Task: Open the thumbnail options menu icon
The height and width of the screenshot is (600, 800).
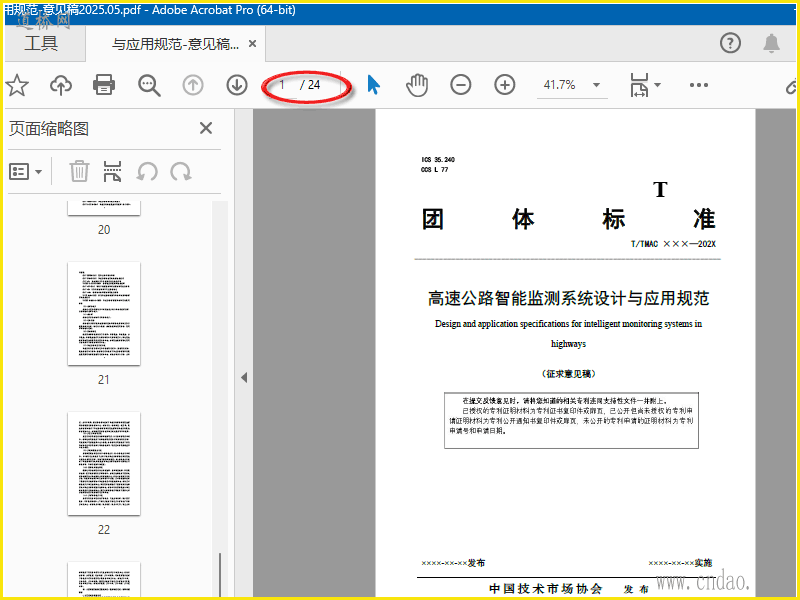Action: pyautogui.click(x=25, y=172)
